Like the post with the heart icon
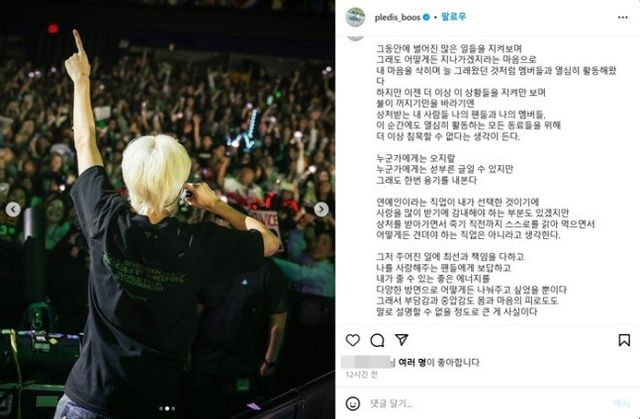The width and height of the screenshot is (640, 419). (x=353, y=340)
